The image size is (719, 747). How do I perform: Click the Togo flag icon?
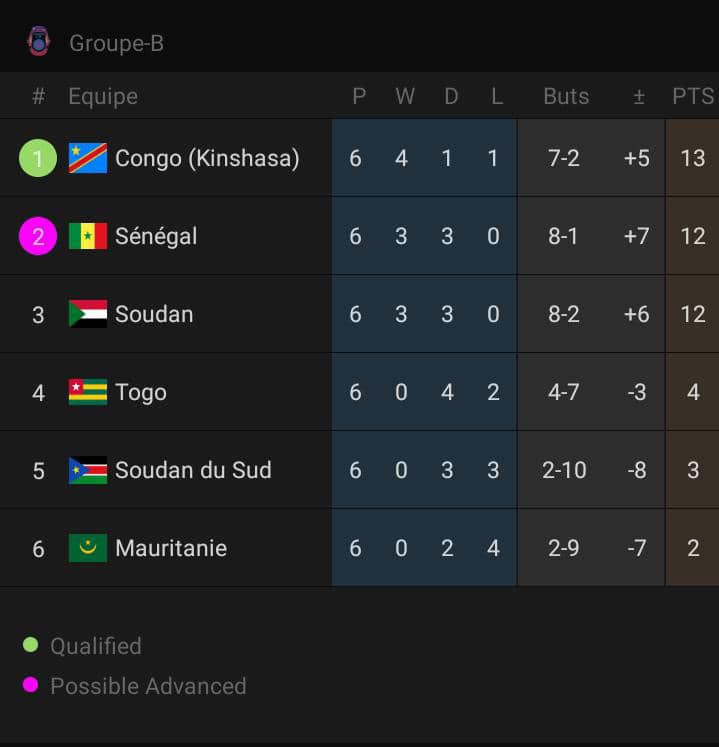[x=88, y=392]
